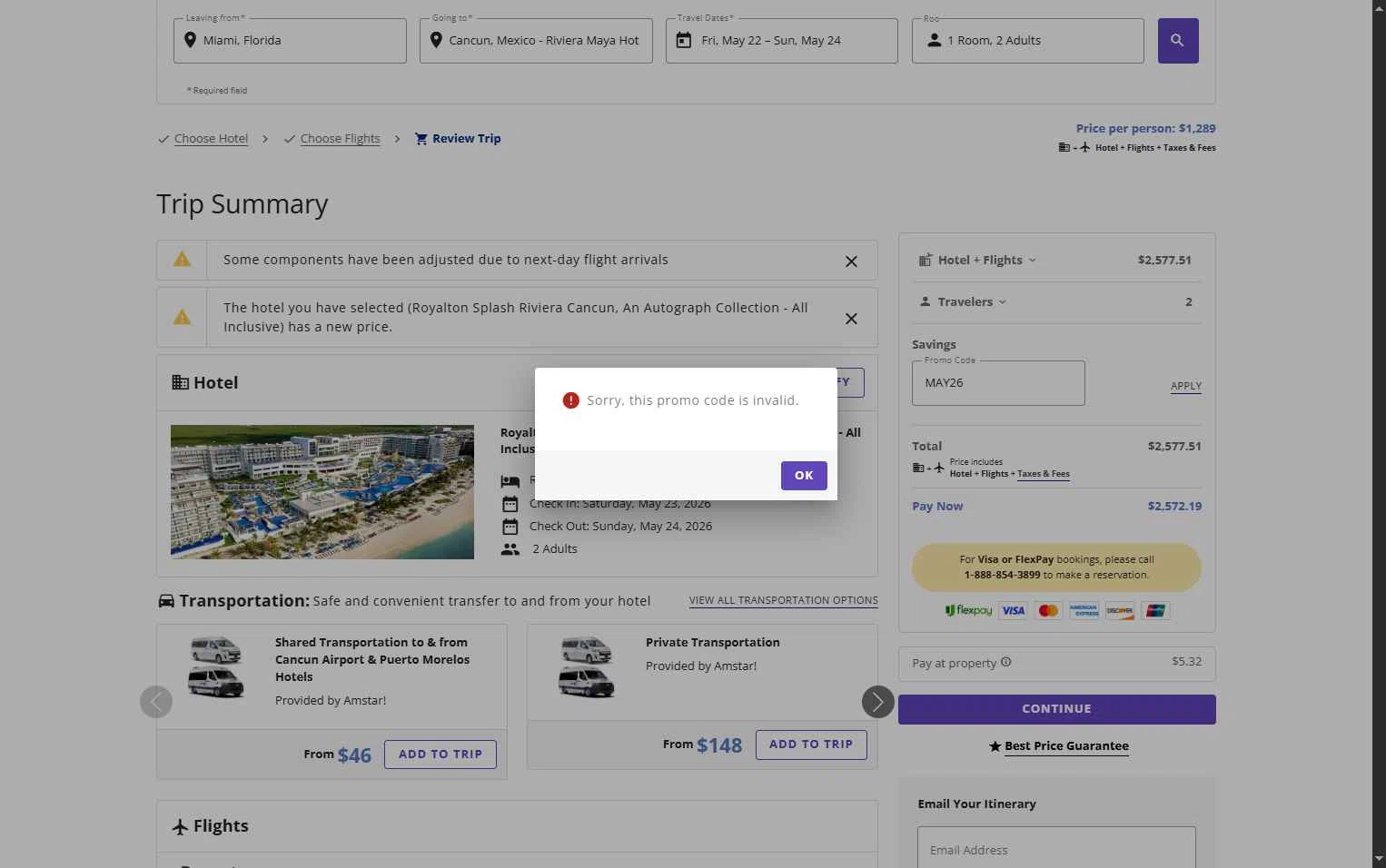
Task: Click the Discover card logo
Action: coord(1119,611)
